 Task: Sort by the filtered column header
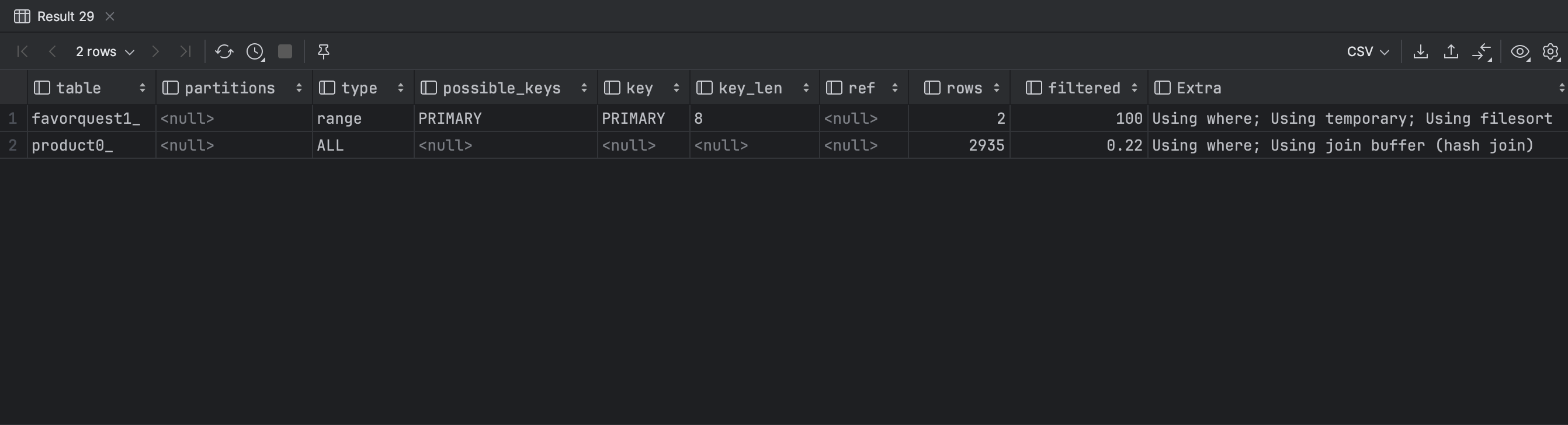[x=1079, y=88]
